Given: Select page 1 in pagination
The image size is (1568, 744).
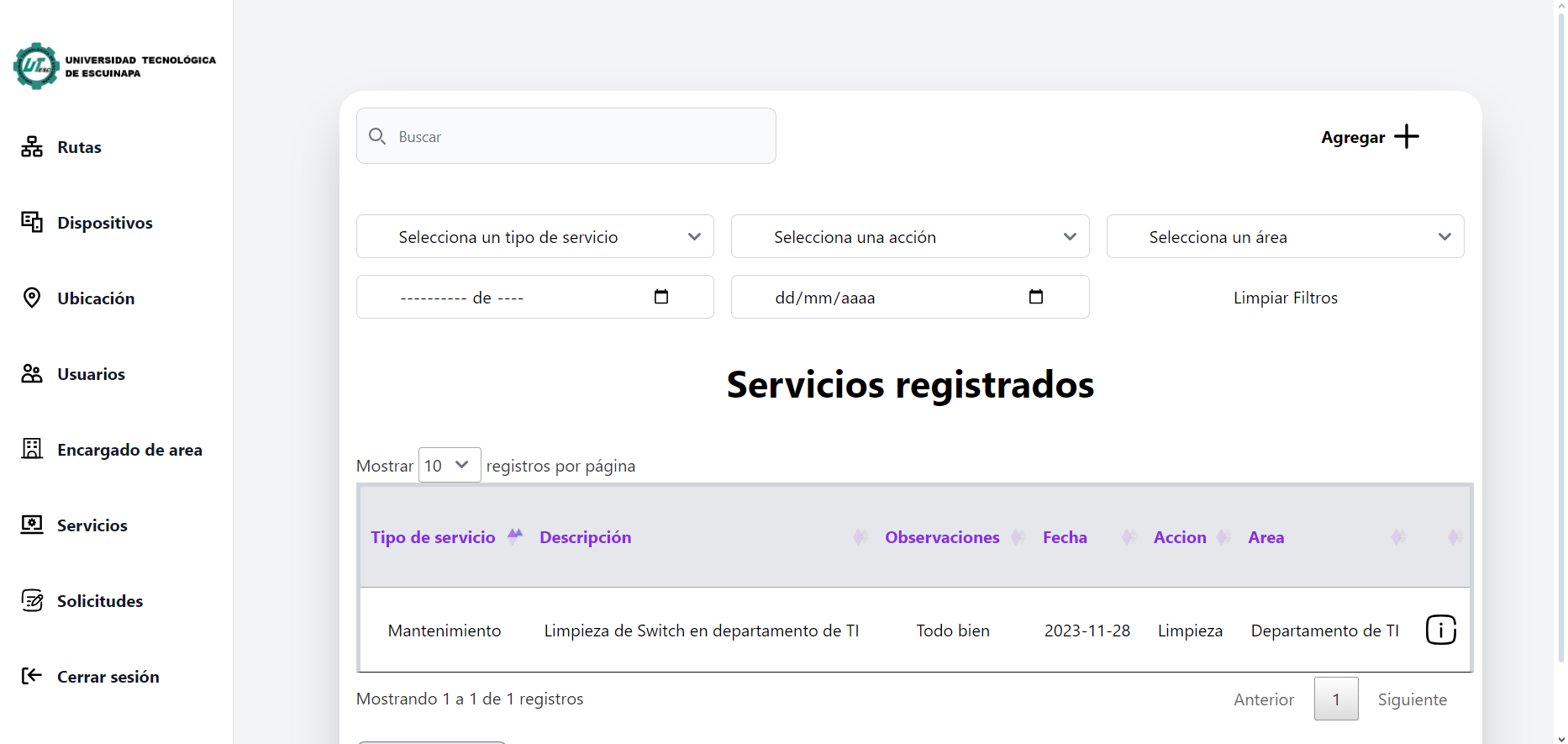Looking at the screenshot, I should [1335, 699].
